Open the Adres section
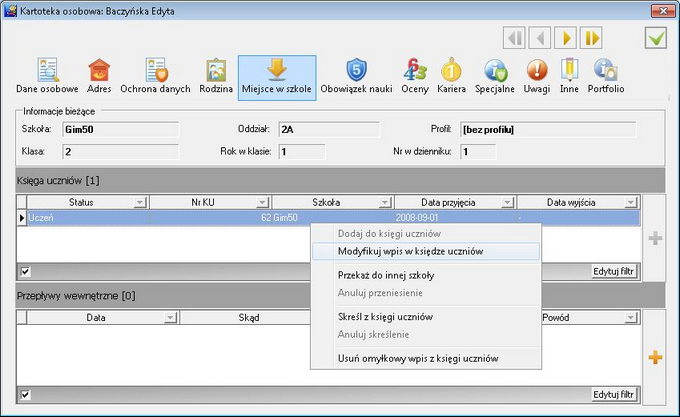This screenshot has width=680, height=417. pos(99,77)
